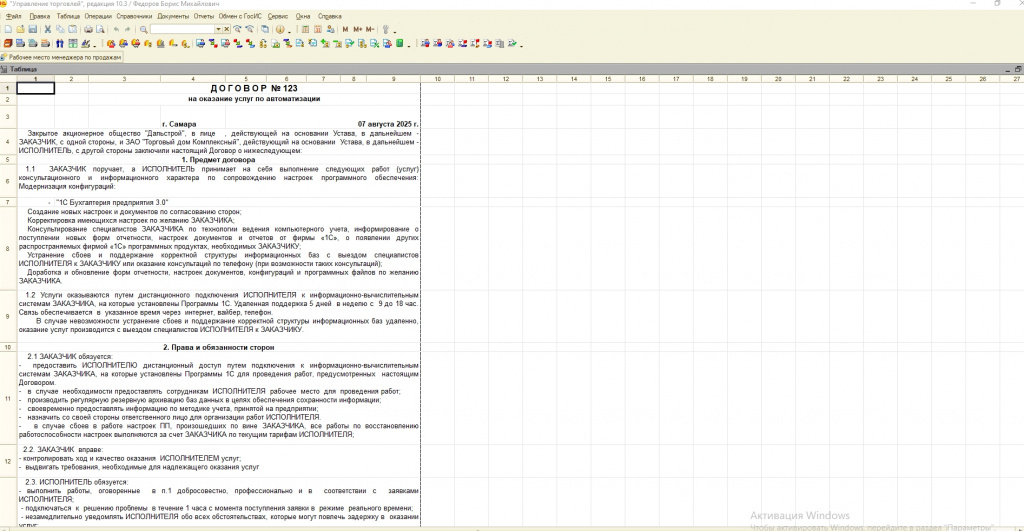The width and height of the screenshot is (1024, 531).
Task: Switch to Рабочее место менеджера по продажам tab
Action: (61, 57)
